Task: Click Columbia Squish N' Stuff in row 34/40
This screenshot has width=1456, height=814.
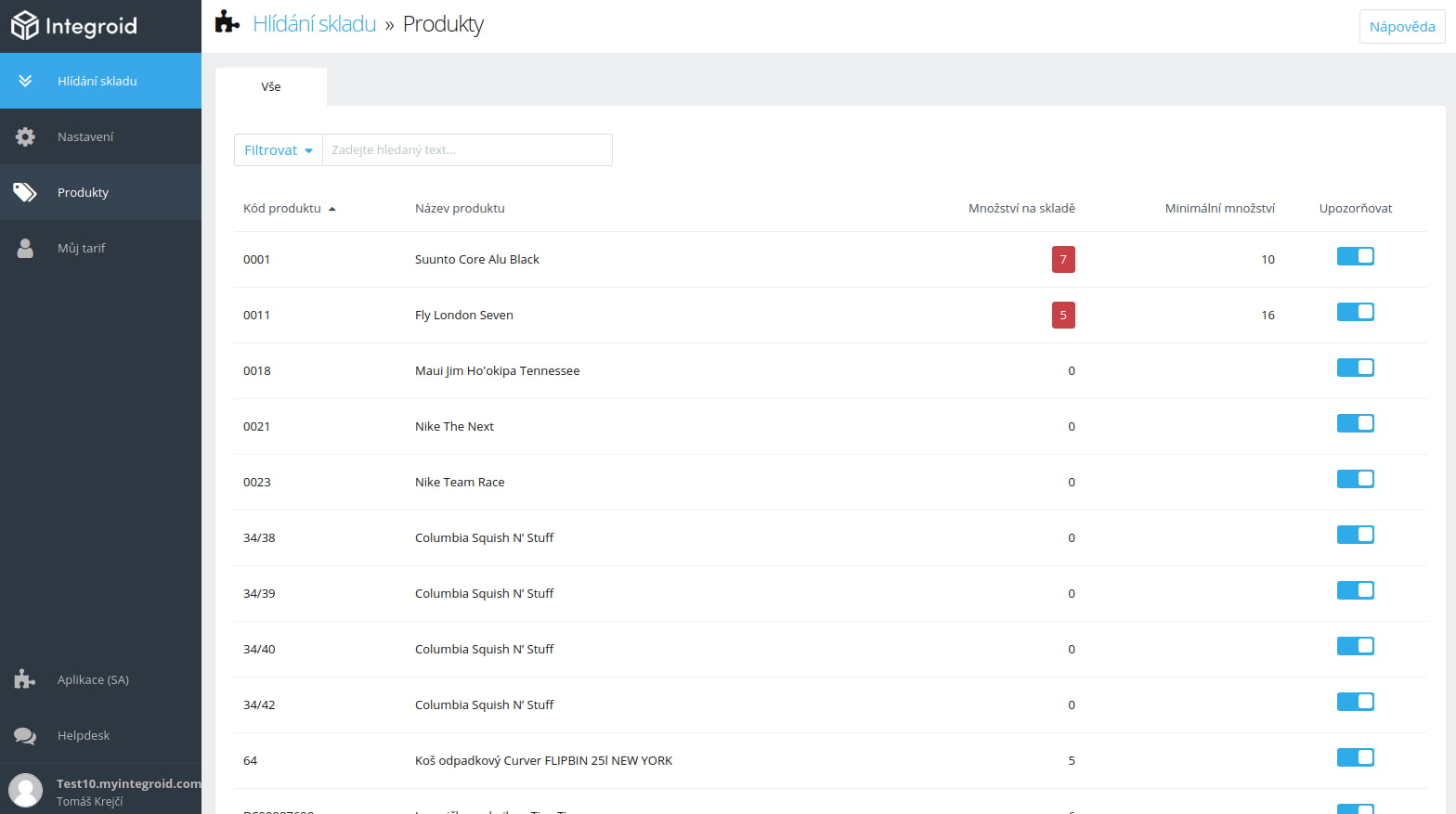Action: pos(484,649)
